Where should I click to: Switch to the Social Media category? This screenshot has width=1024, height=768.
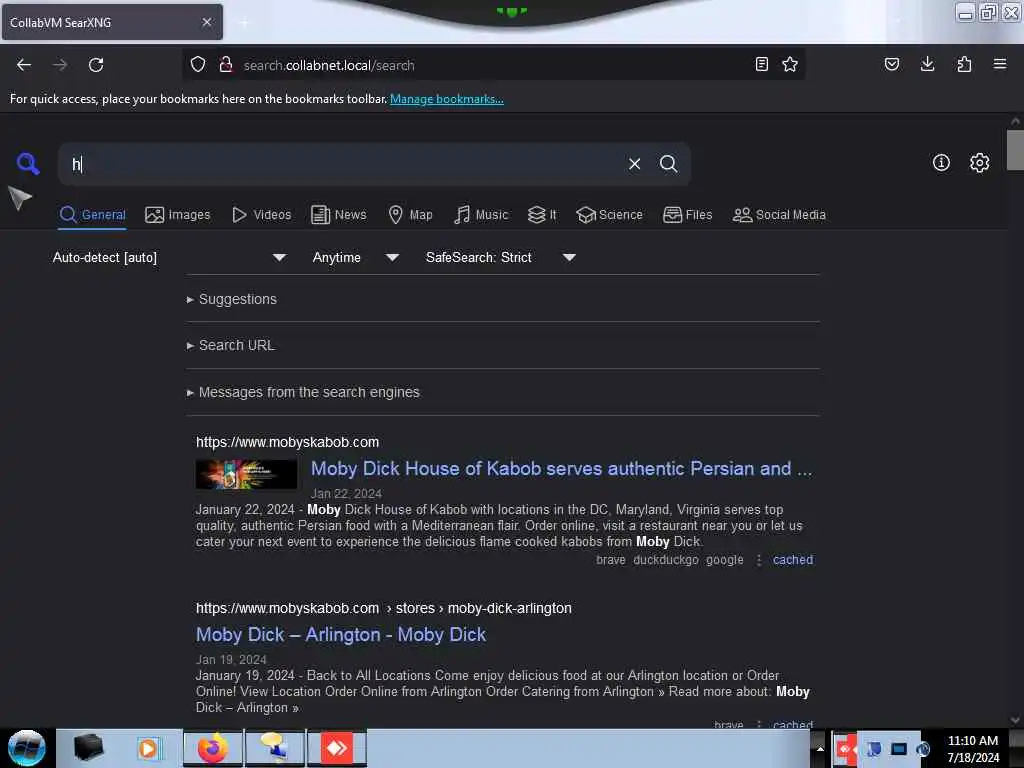pos(779,215)
